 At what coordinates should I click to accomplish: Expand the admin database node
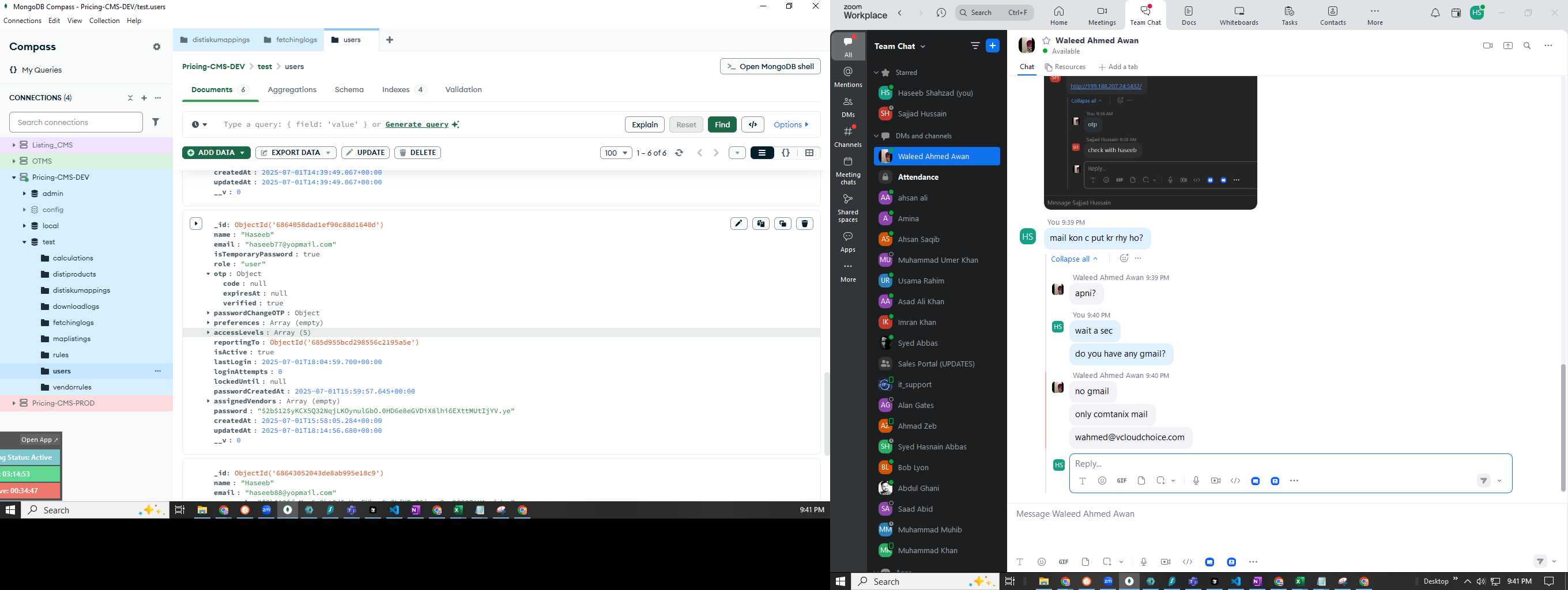click(24, 194)
